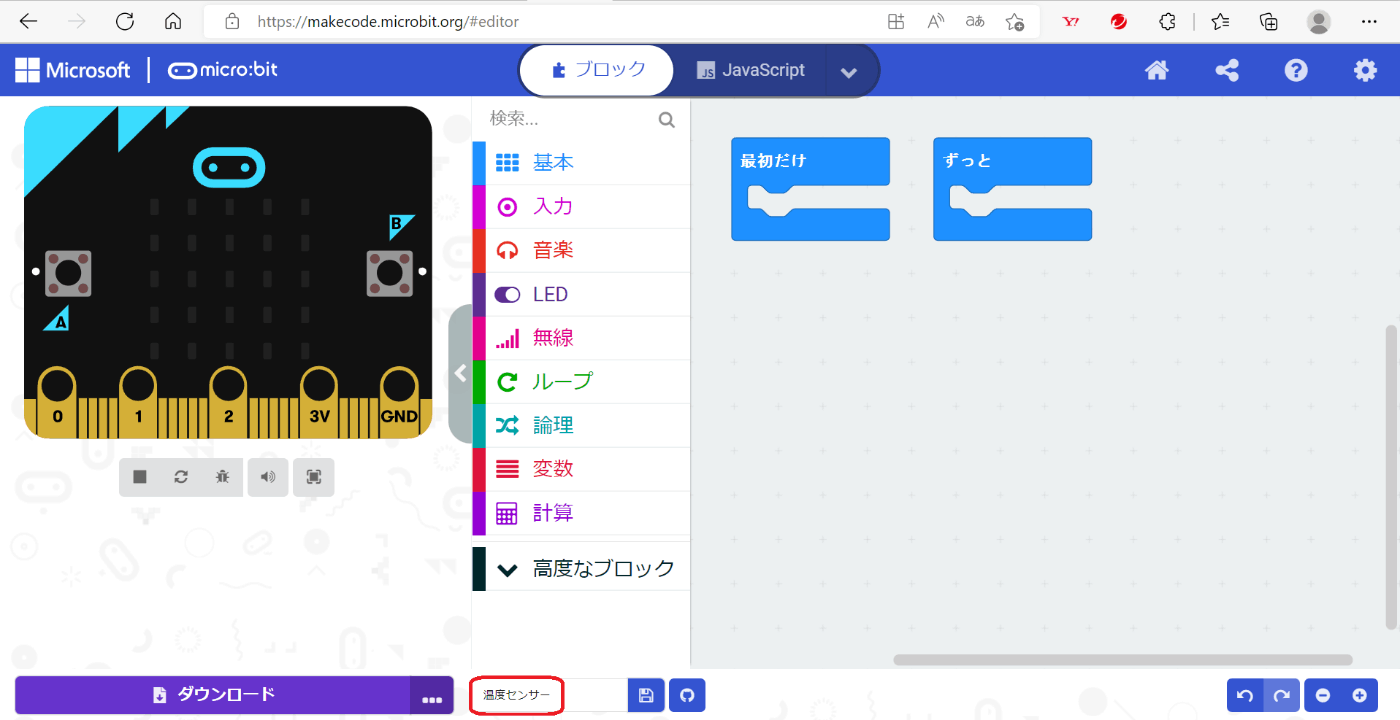Open the help question mark menu
The image size is (1400, 720).
[1296, 70]
